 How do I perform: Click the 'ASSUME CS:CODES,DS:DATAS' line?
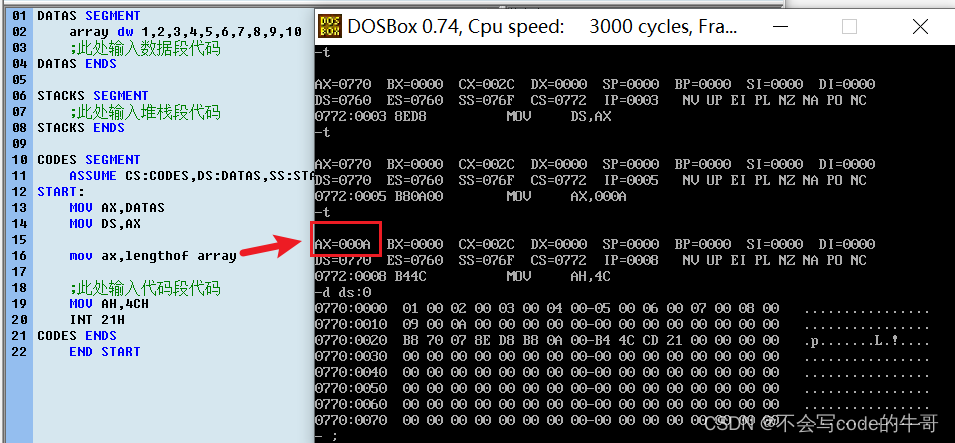(x=192, y=175)
